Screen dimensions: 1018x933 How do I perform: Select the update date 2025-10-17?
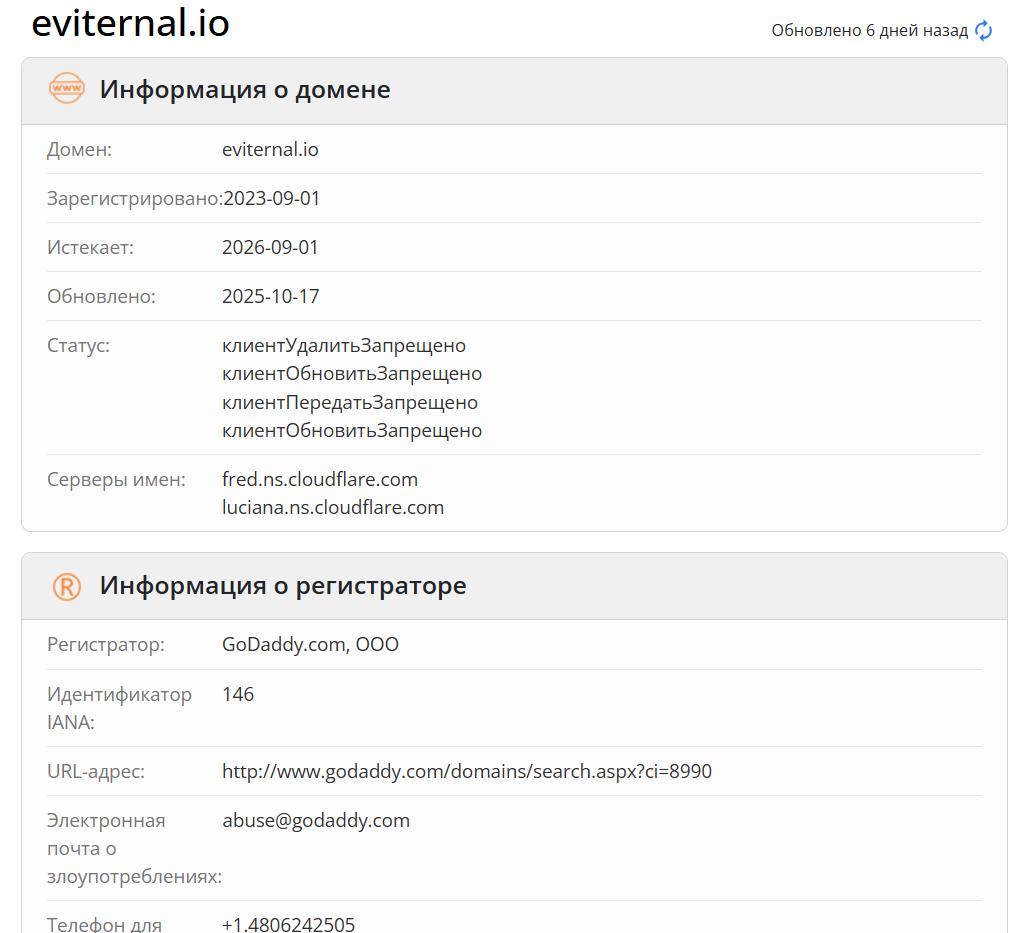tap(270, 296)
